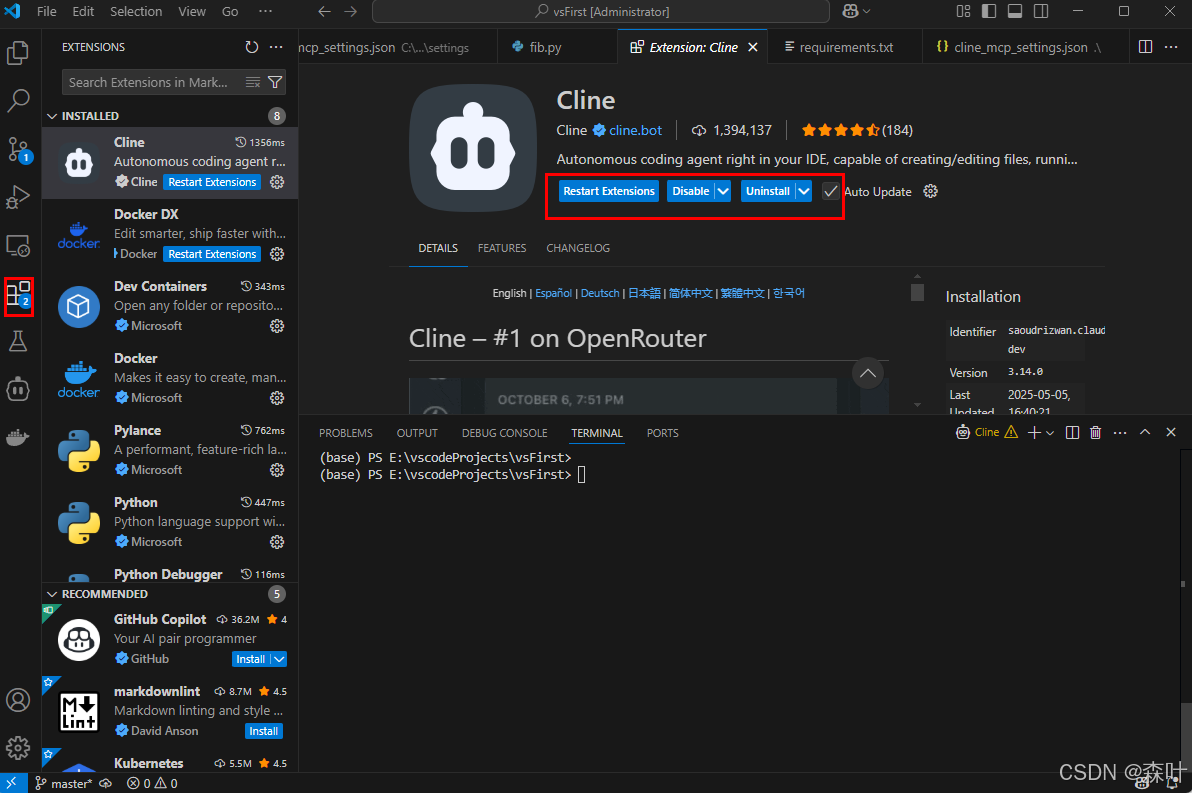Open the extensions filter funnel
Screen dimensions: 1192x793
point(275,82)
